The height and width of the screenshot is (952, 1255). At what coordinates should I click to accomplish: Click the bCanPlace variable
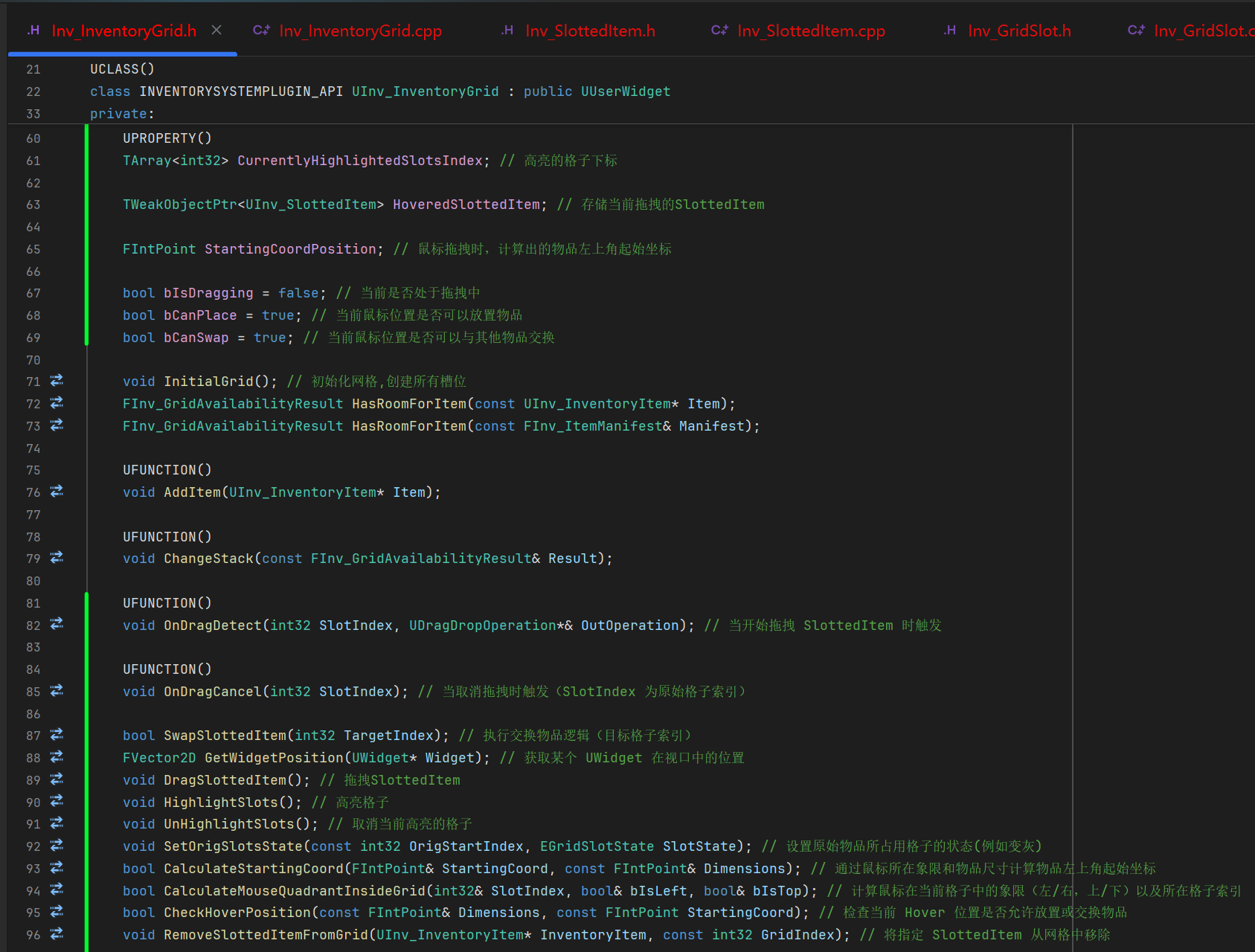coord(200,315)
